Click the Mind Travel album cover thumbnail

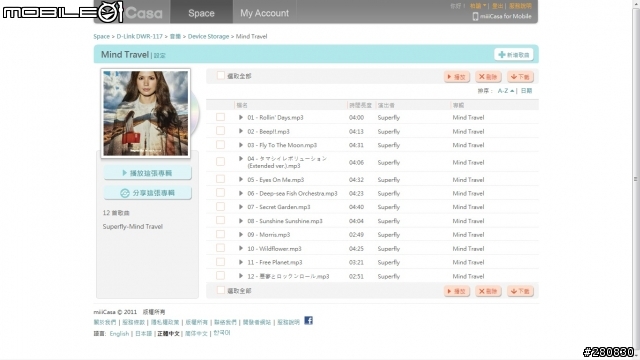(146, 113)
